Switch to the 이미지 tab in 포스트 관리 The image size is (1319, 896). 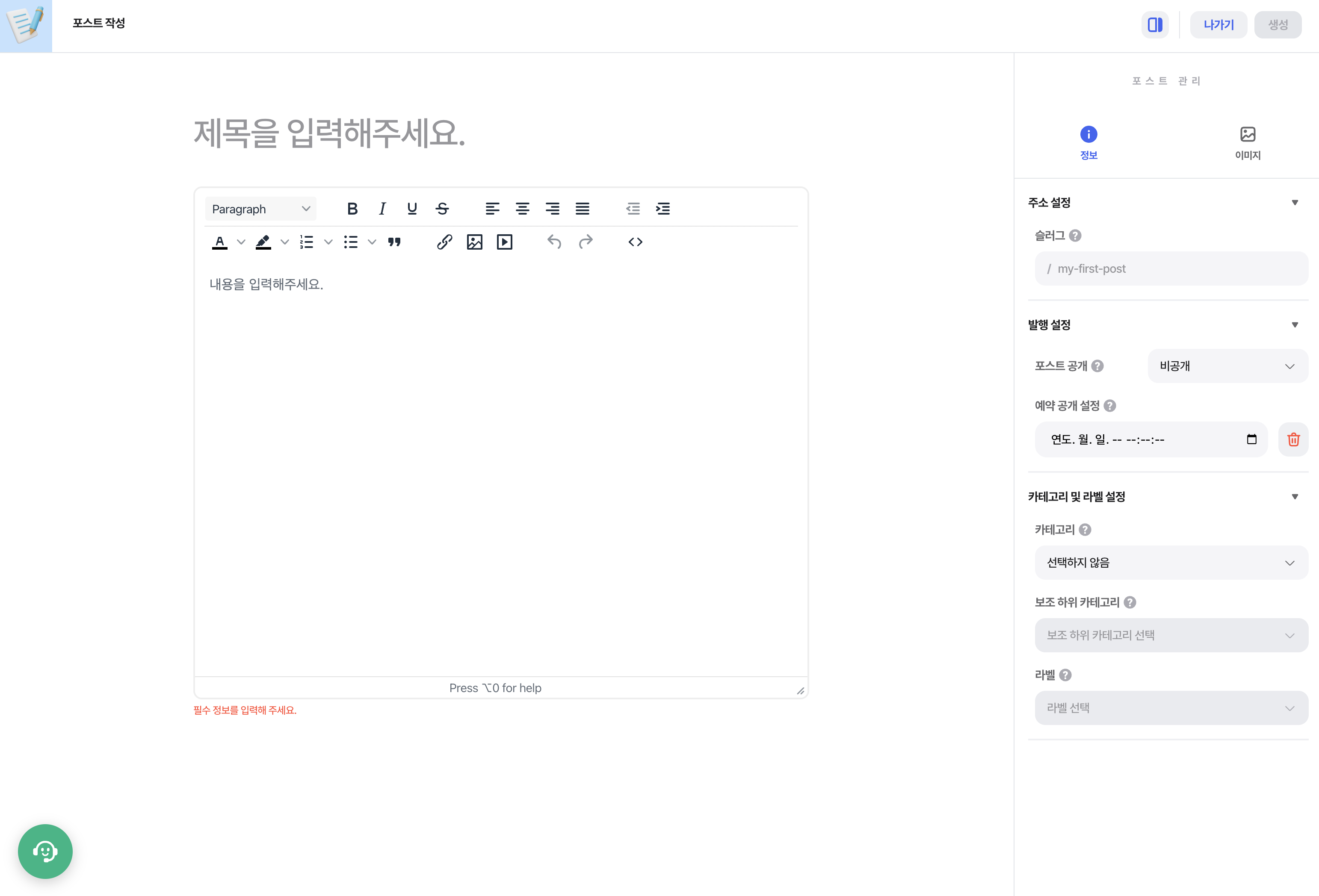coord(1247,142)
